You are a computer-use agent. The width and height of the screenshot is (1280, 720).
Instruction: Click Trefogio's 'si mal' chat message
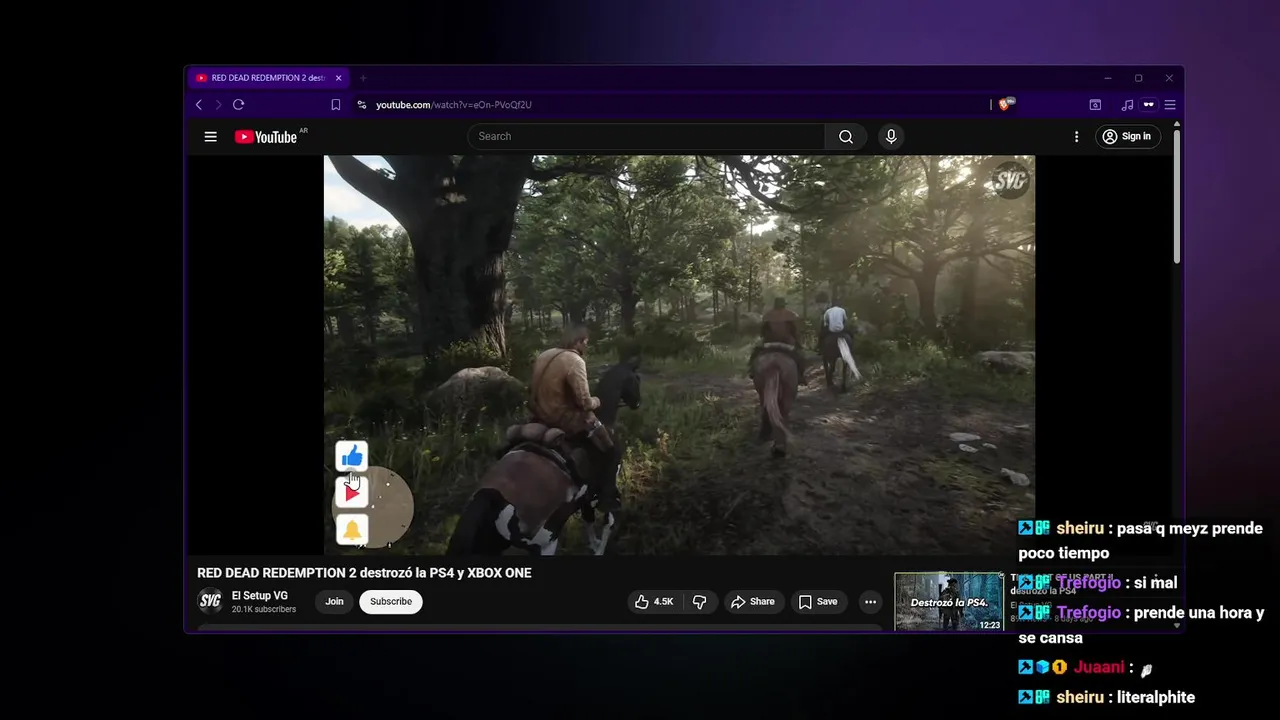1098,583
